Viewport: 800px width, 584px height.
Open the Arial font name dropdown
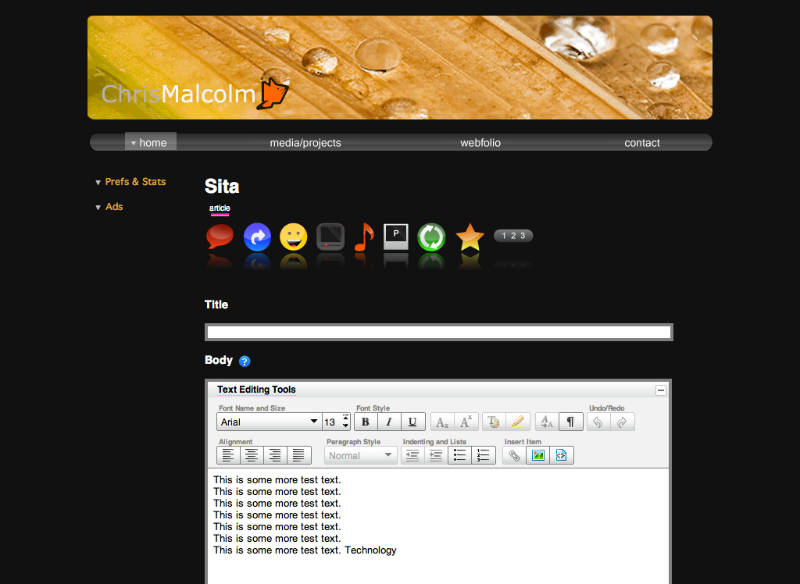pos(268,422)
